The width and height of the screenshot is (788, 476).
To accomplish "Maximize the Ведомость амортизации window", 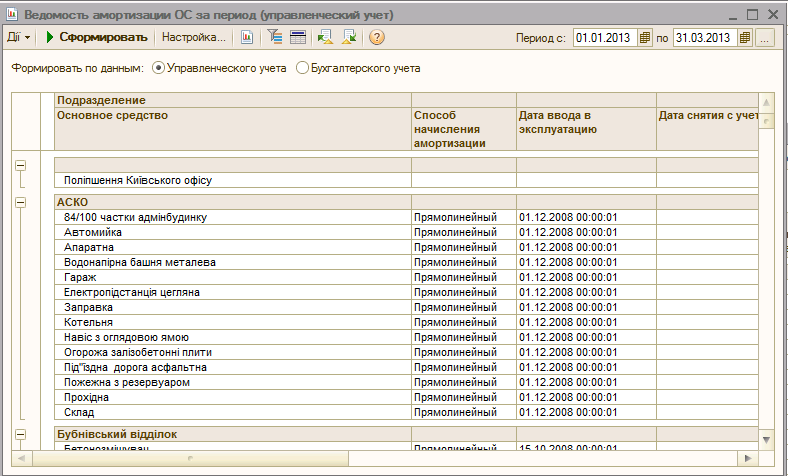I will (x=752, y=15).
